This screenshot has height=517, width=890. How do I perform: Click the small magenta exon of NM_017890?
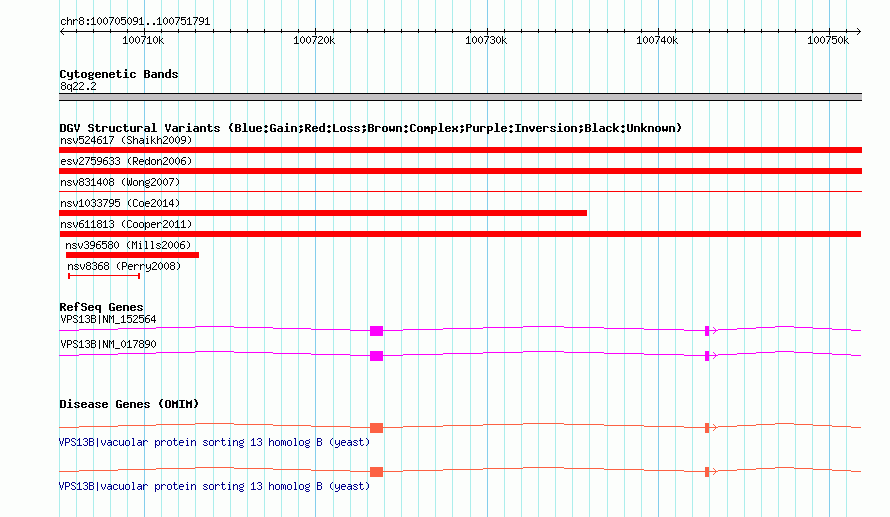point(707,356)
